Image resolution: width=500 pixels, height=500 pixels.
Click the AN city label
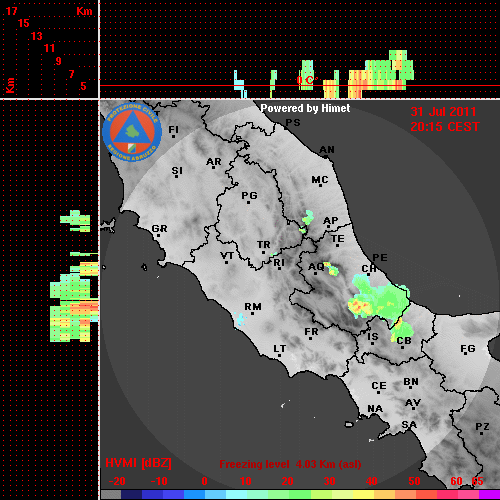(x=327, y=150)
